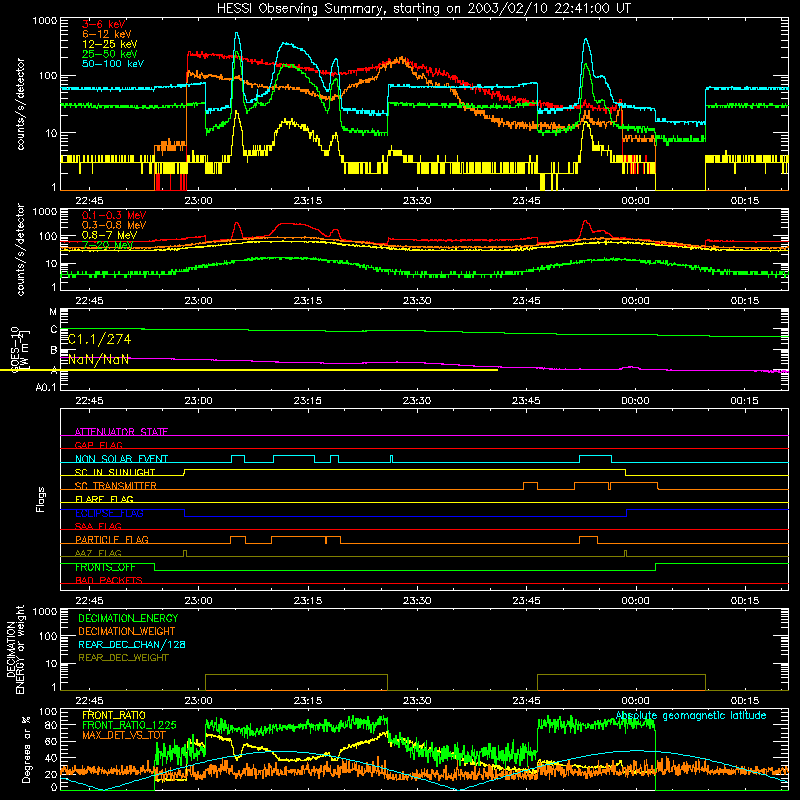Screen dimensions: 800x800
Task: Click the 0.3-0.8 MeV legend label
Action: point(114,225)
